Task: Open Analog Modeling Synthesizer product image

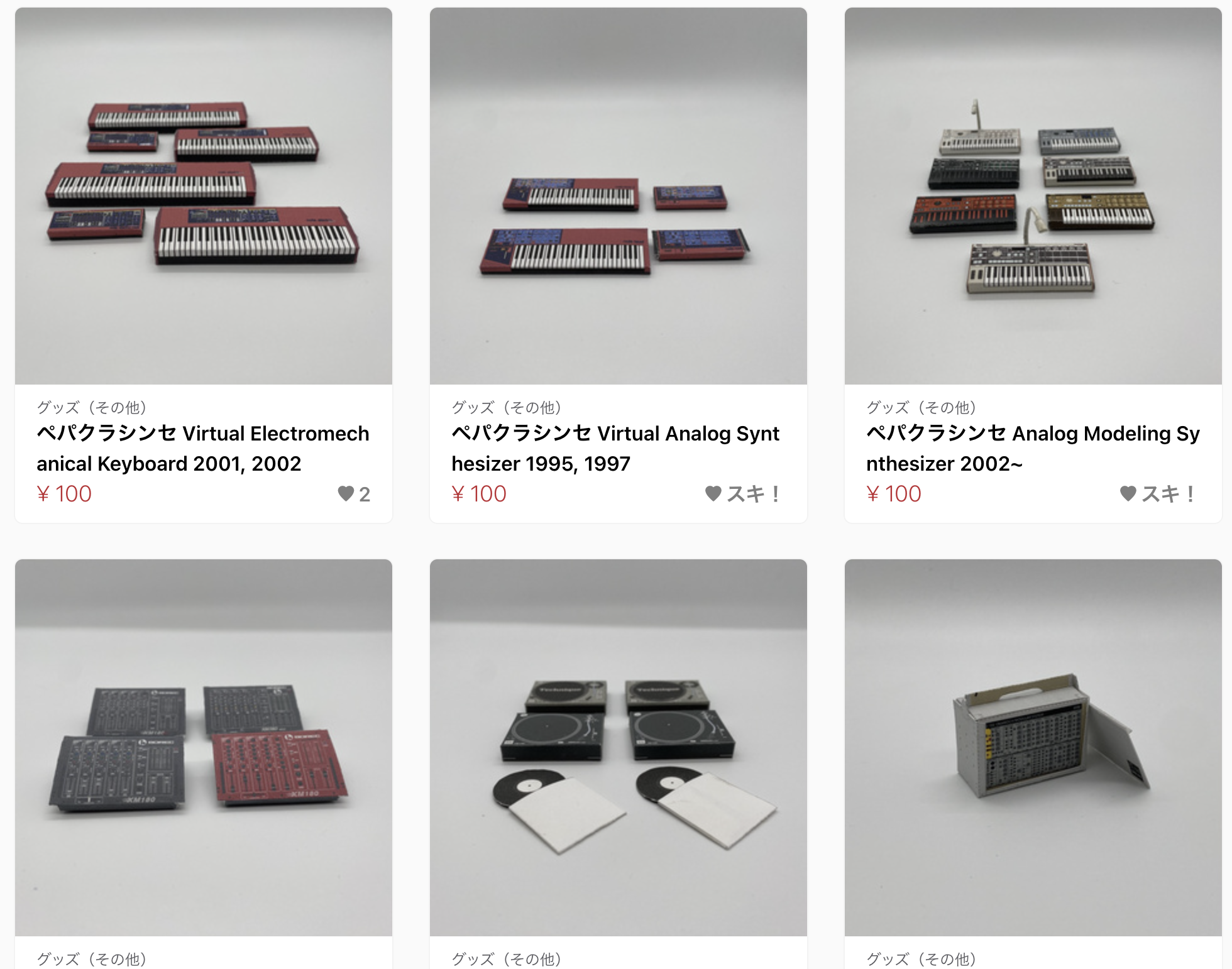Action: tap(1033, 195)
